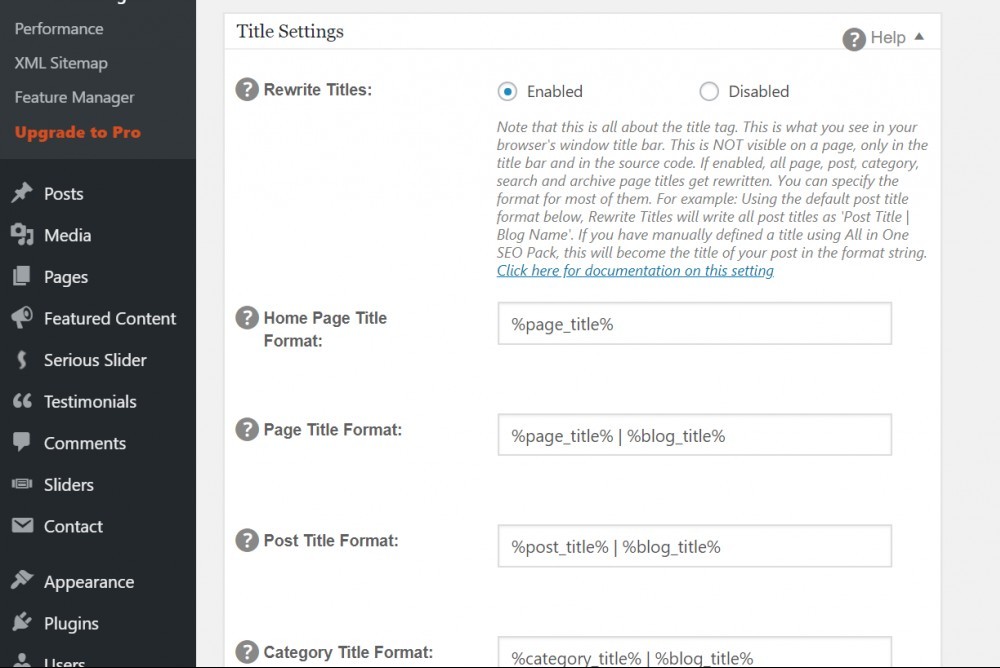Focus the Page Title Format field
This screenshot has height=668, width=1000.
(x=695, y=435)
